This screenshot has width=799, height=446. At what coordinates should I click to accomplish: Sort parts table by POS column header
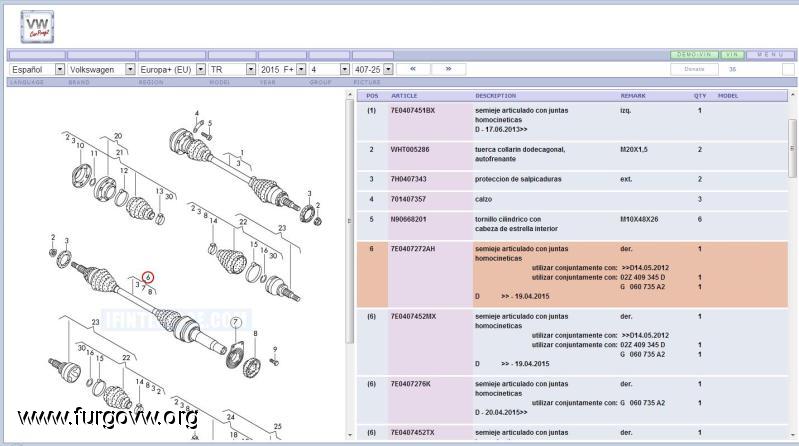pos(372,96)
